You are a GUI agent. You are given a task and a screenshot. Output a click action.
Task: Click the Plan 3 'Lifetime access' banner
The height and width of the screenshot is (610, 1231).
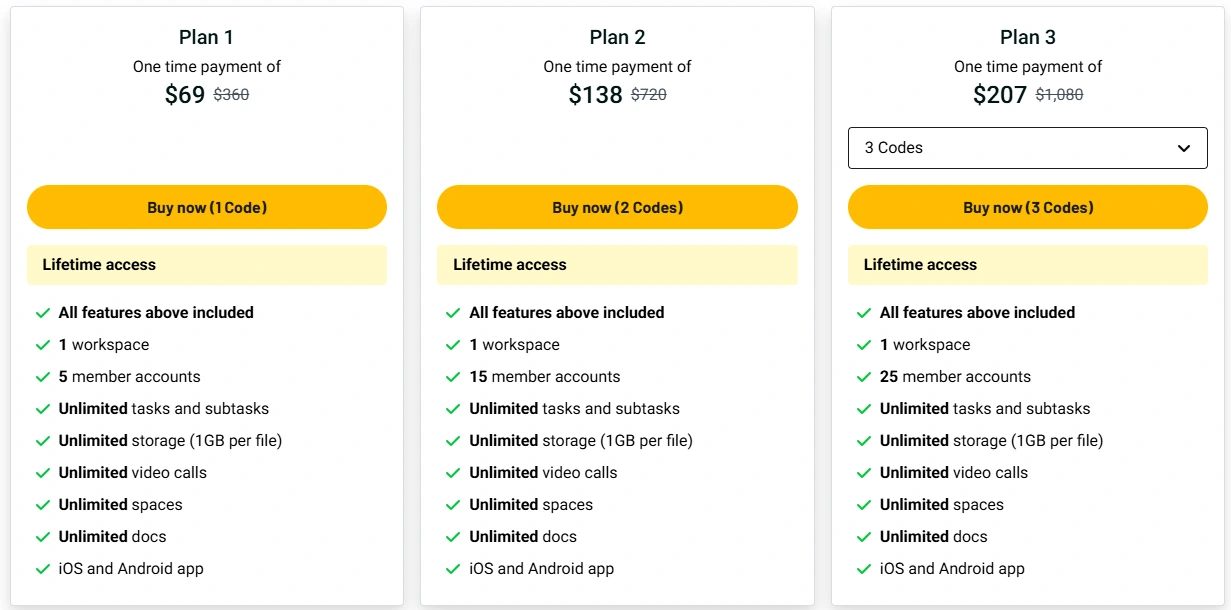1028,265
